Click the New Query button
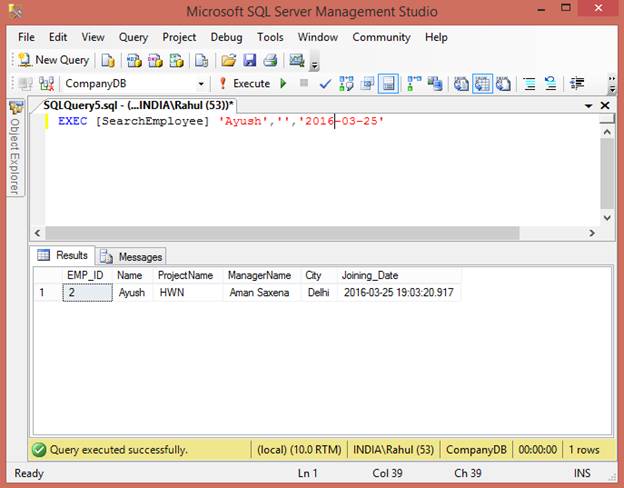624x488 pixels. (x=53, y=60)
